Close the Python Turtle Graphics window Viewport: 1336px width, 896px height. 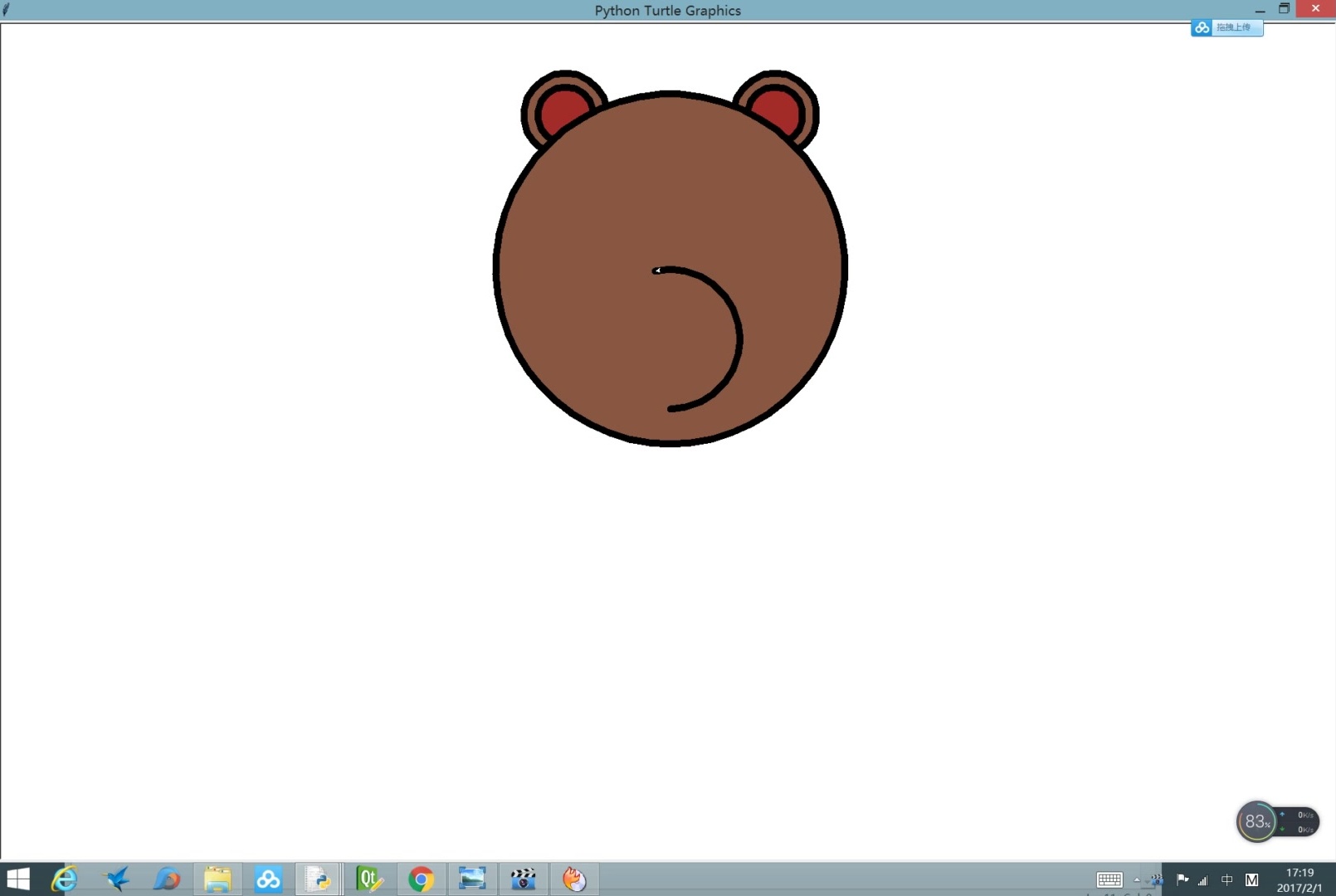click(1315, 8)
